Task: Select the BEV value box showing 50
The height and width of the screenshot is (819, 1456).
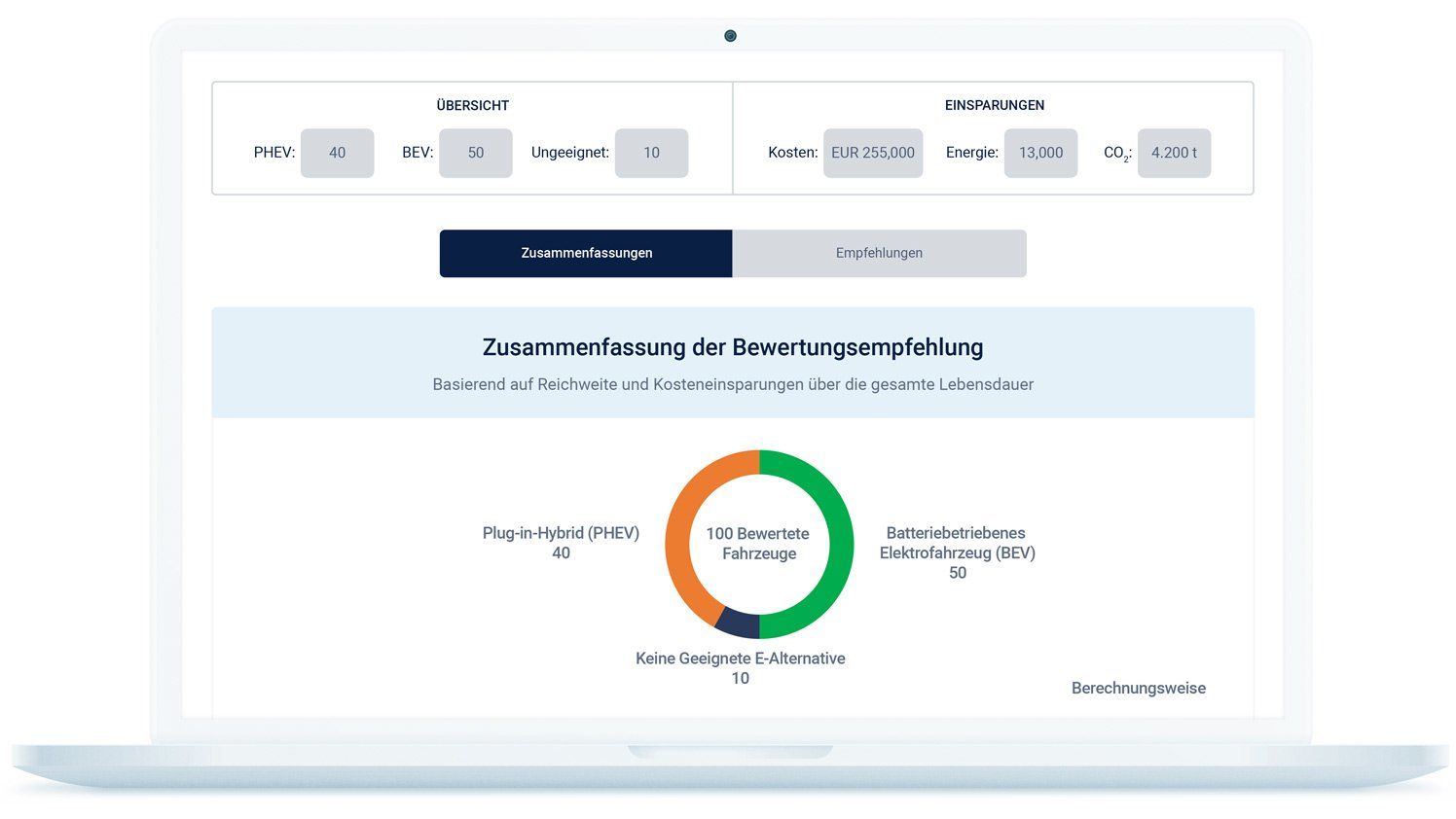Action: point(475,153)
